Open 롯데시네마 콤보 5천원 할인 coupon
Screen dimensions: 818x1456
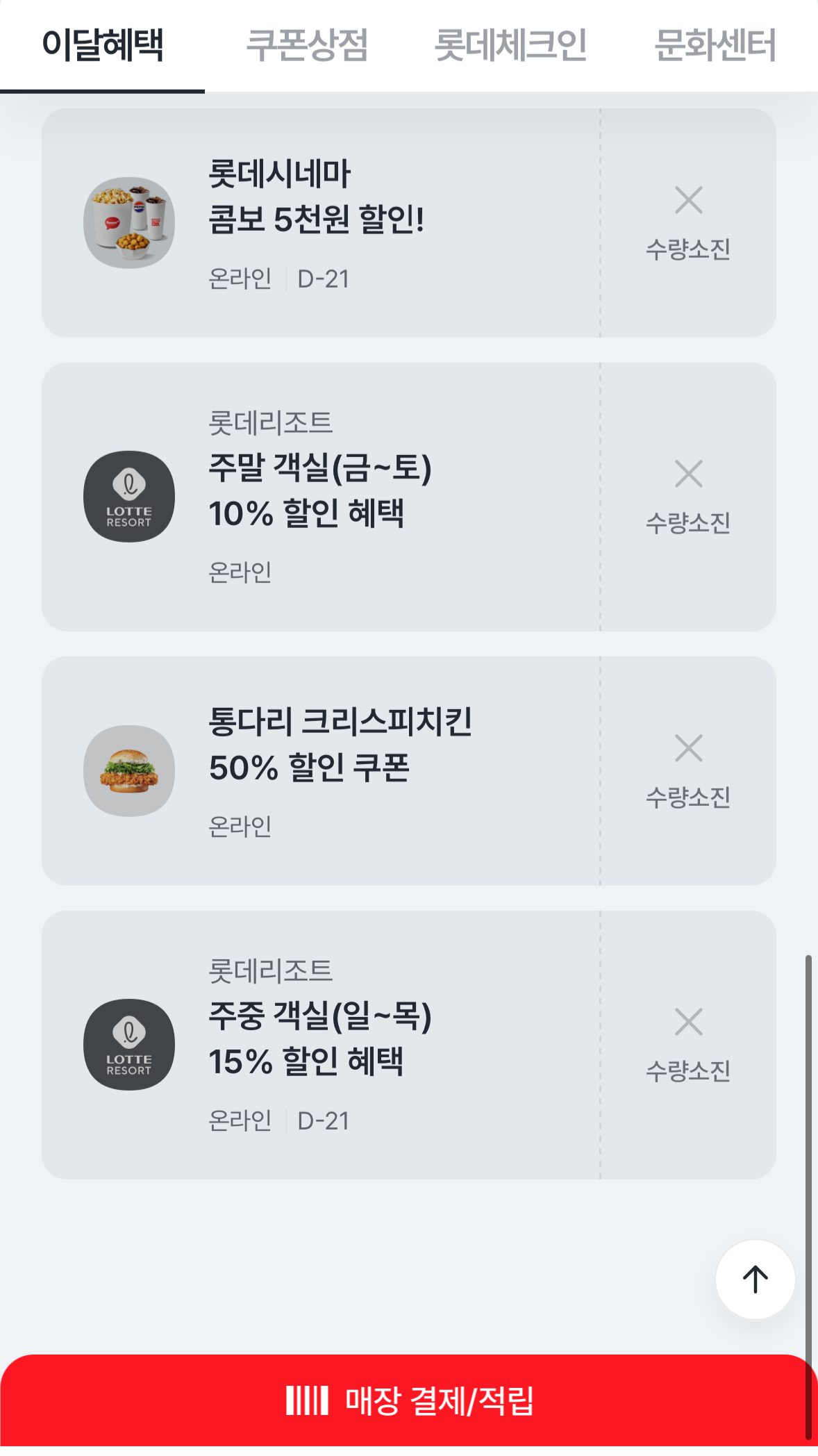(x=316, y=197)
